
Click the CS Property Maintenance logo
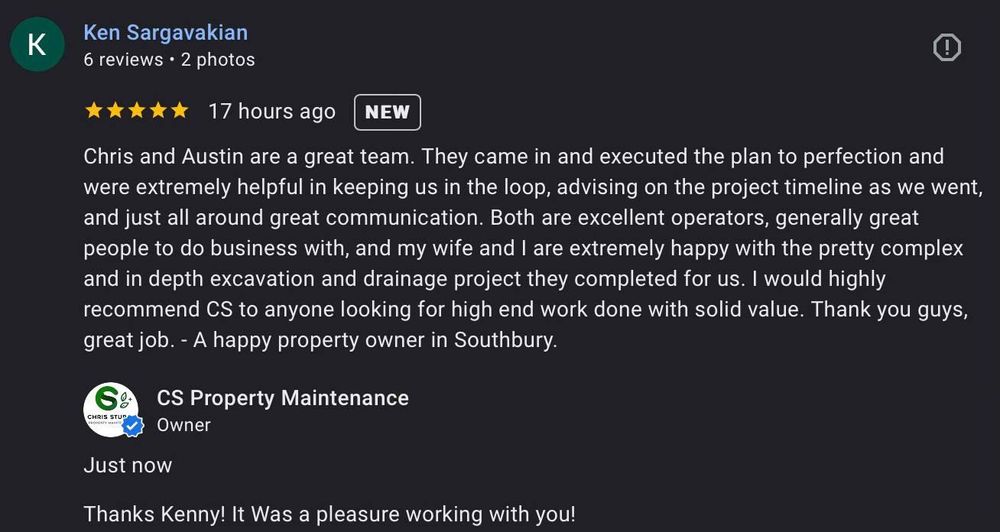click(110, 408)
